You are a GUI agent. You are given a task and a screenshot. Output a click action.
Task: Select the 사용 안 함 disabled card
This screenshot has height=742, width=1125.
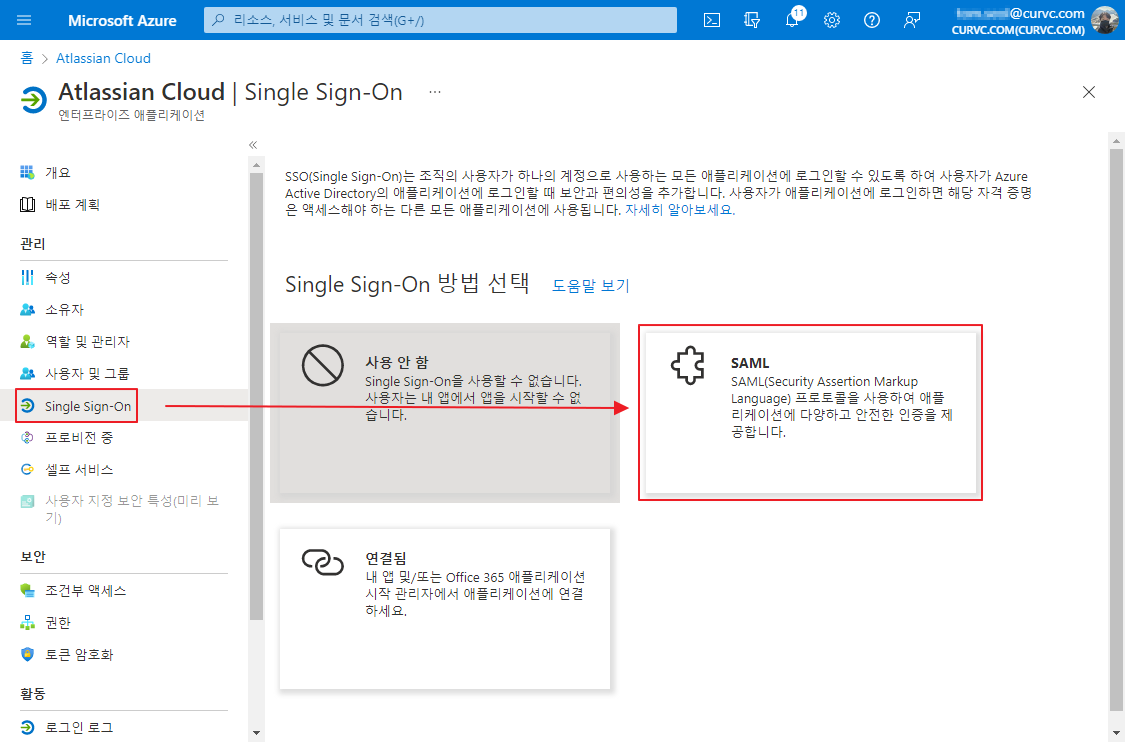coord(445,413)
